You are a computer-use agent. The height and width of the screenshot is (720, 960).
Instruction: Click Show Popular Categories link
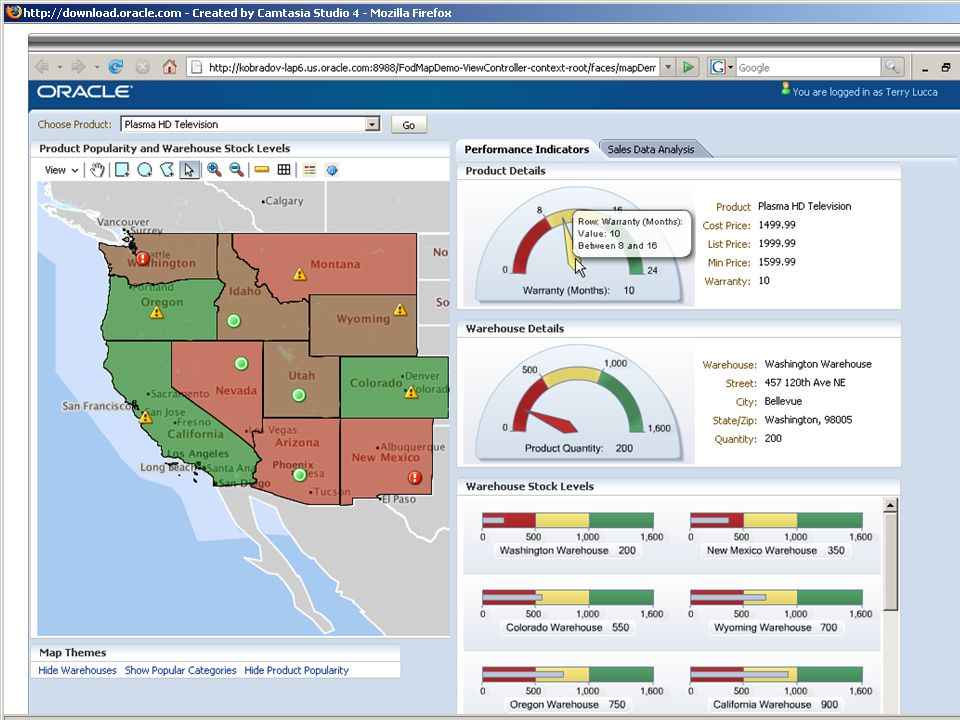coord(181,670)
